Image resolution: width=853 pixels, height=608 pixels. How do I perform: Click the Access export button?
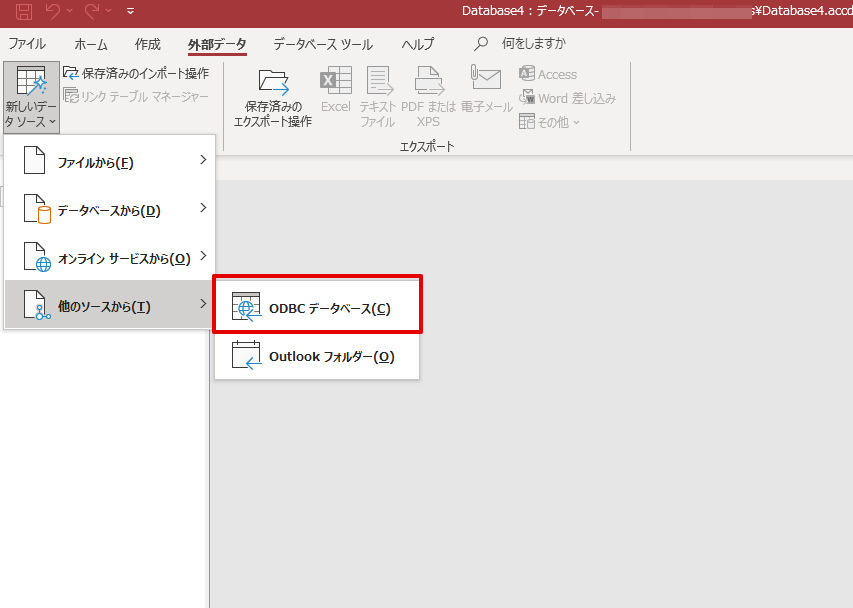click(548, 74)
